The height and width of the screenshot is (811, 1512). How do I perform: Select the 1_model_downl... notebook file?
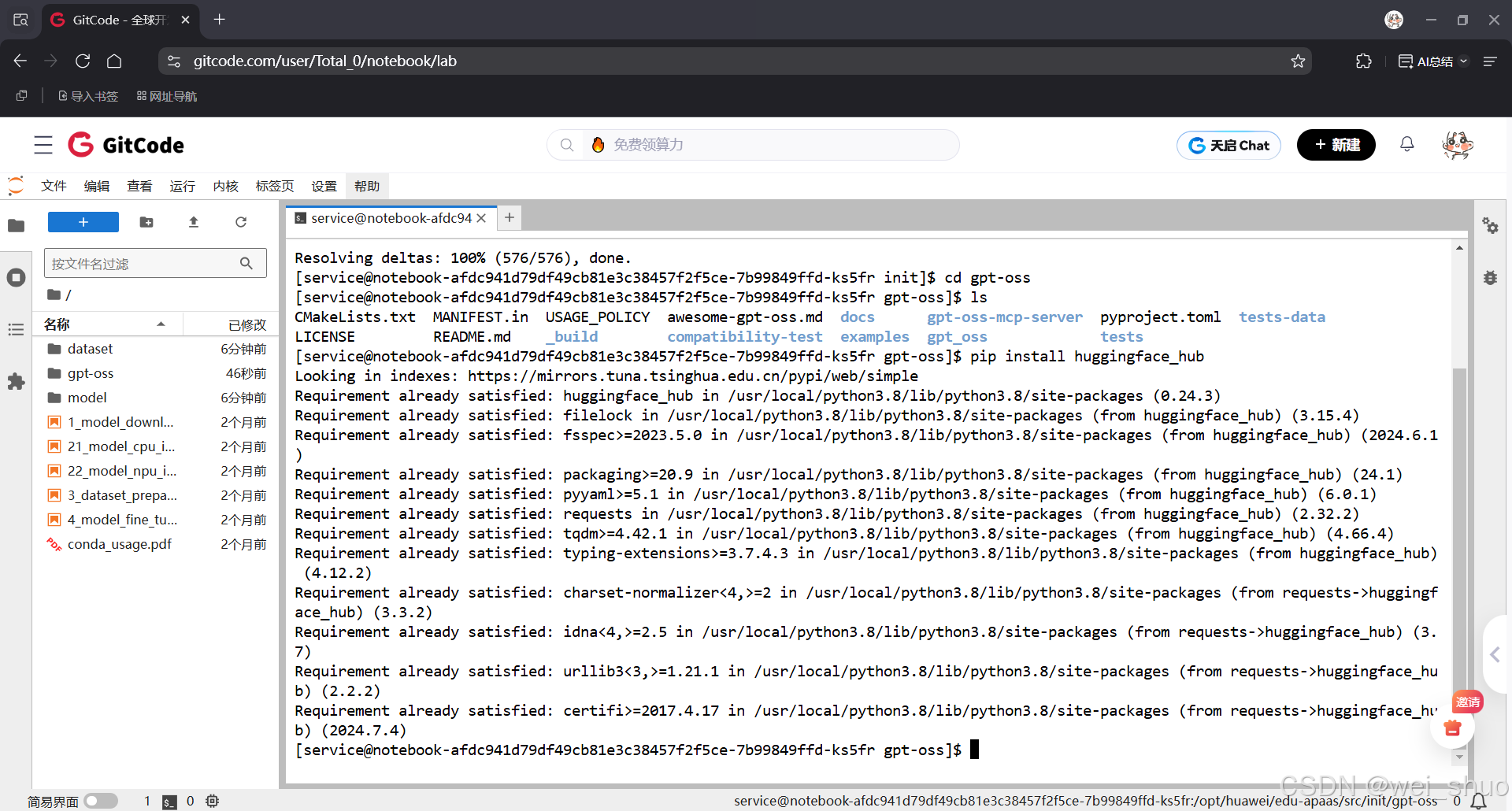pyautogui.click(x=157, y=422)
